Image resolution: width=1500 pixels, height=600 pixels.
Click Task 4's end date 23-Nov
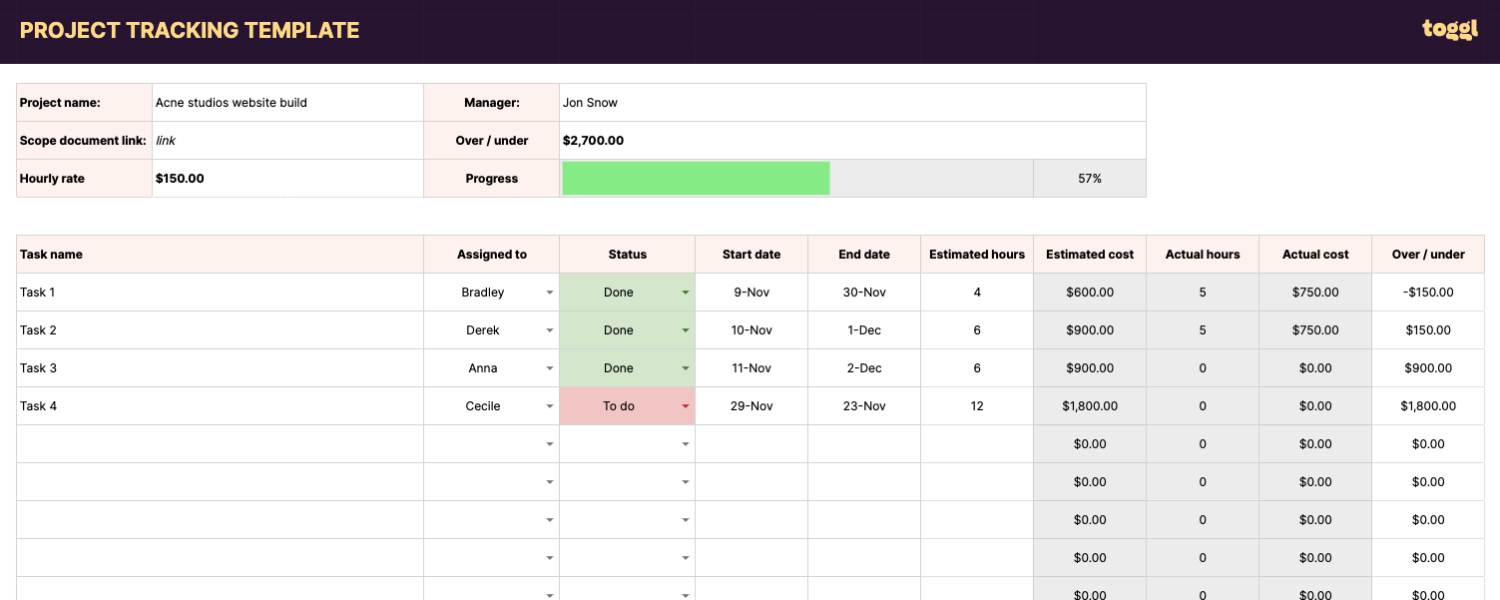863,406
